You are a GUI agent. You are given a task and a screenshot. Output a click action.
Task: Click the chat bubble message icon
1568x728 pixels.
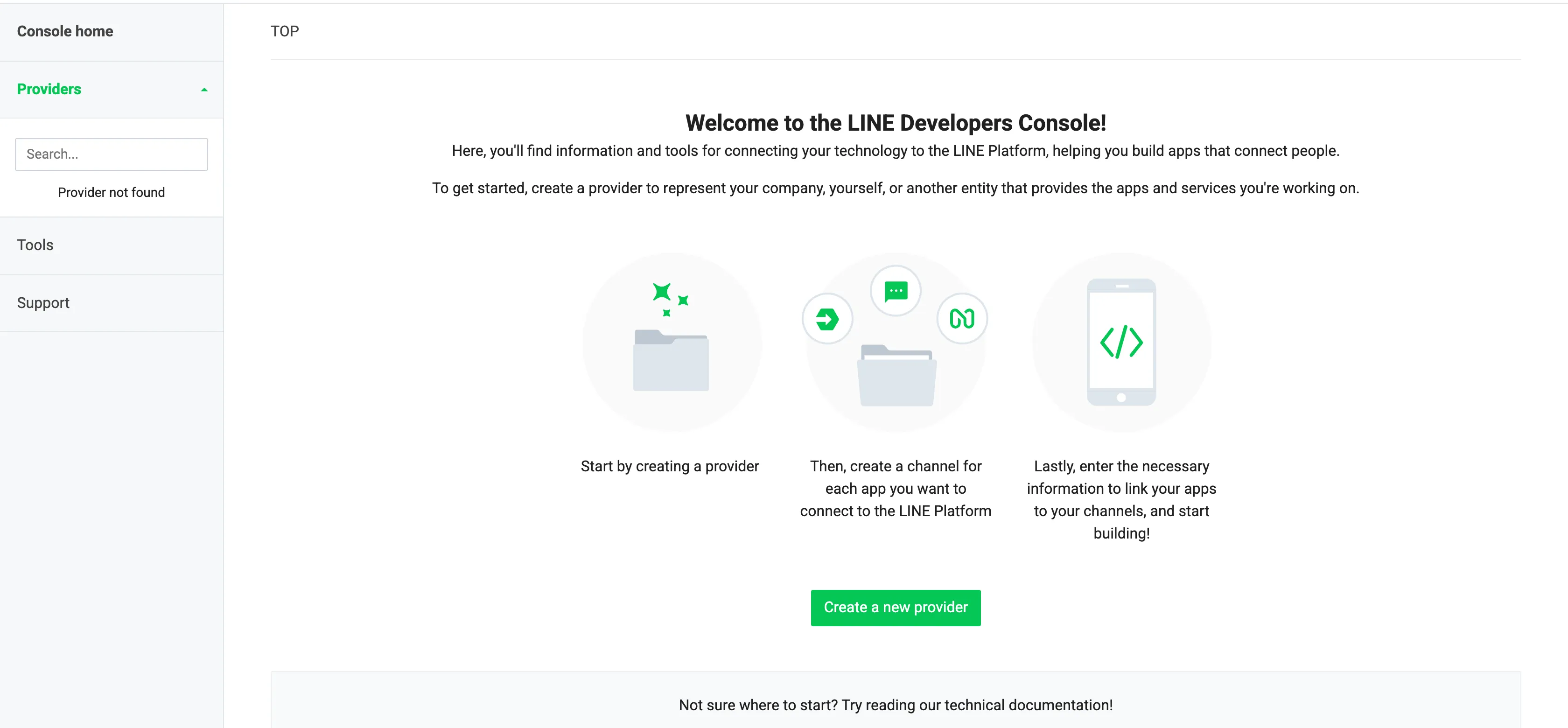click(896, 291)
